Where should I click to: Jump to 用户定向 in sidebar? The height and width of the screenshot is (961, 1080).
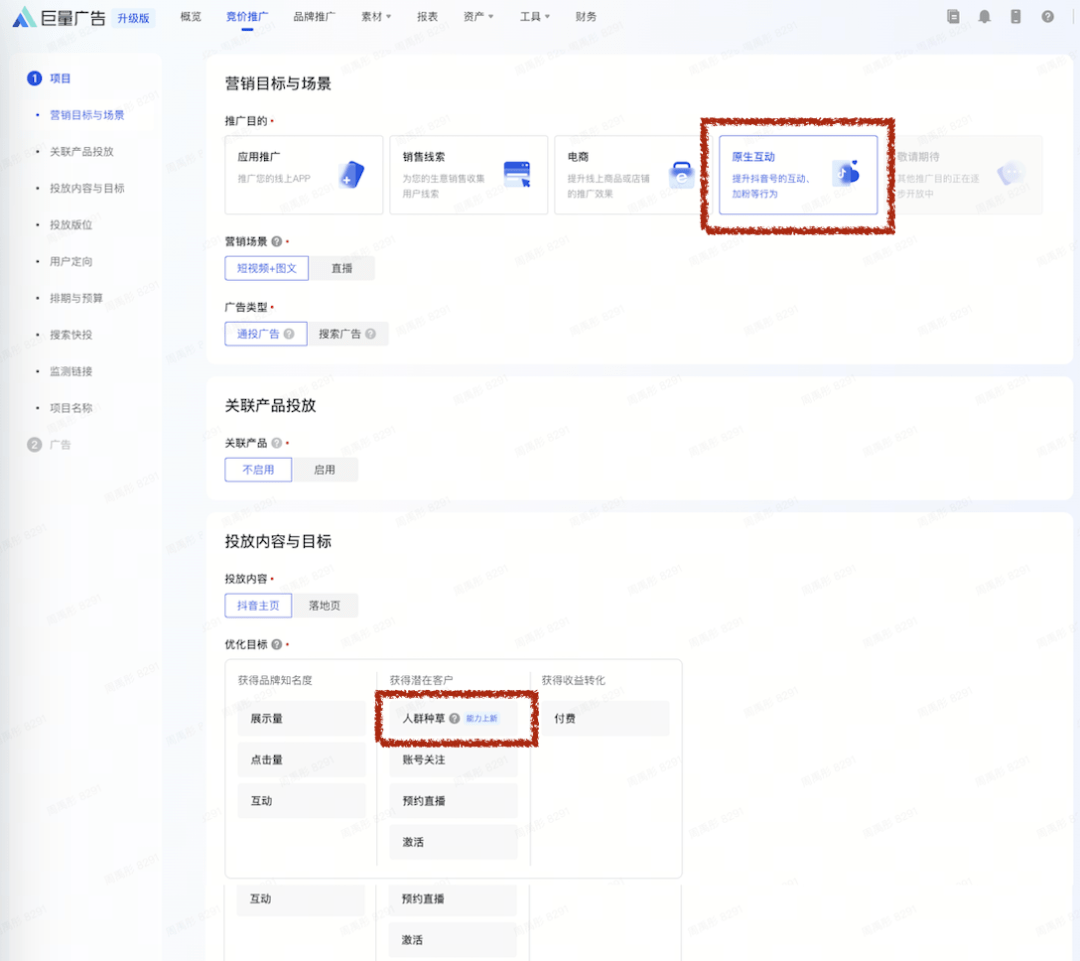click(x=71, y=261)
